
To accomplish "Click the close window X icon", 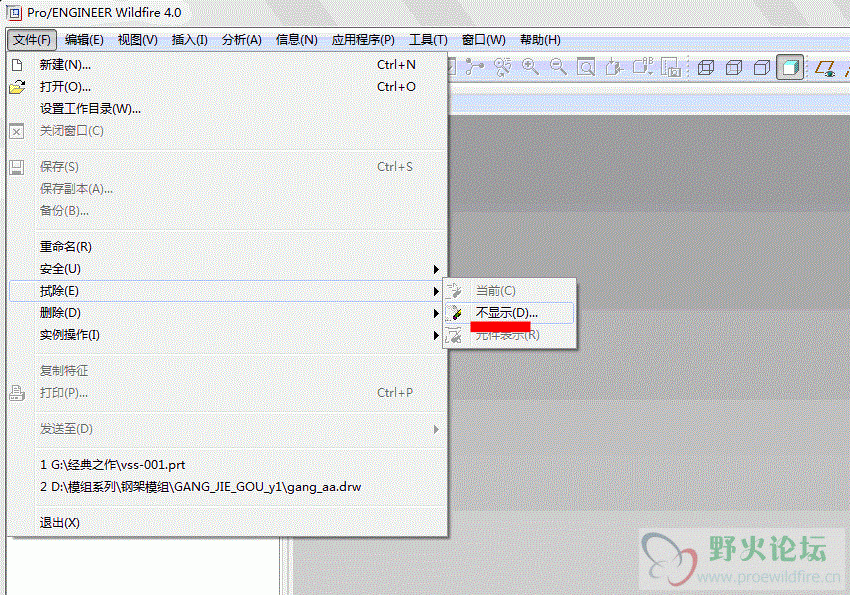I will click(x=17, y=131).
